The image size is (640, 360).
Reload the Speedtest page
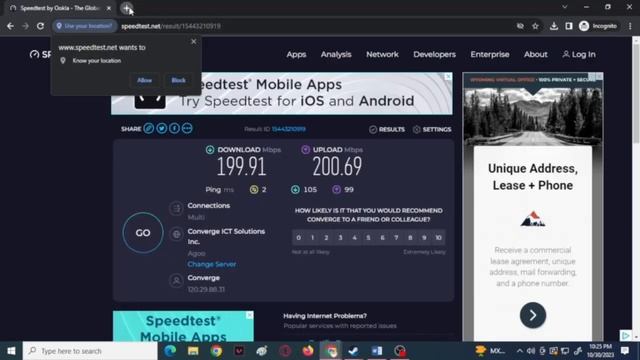coord(40,26)
